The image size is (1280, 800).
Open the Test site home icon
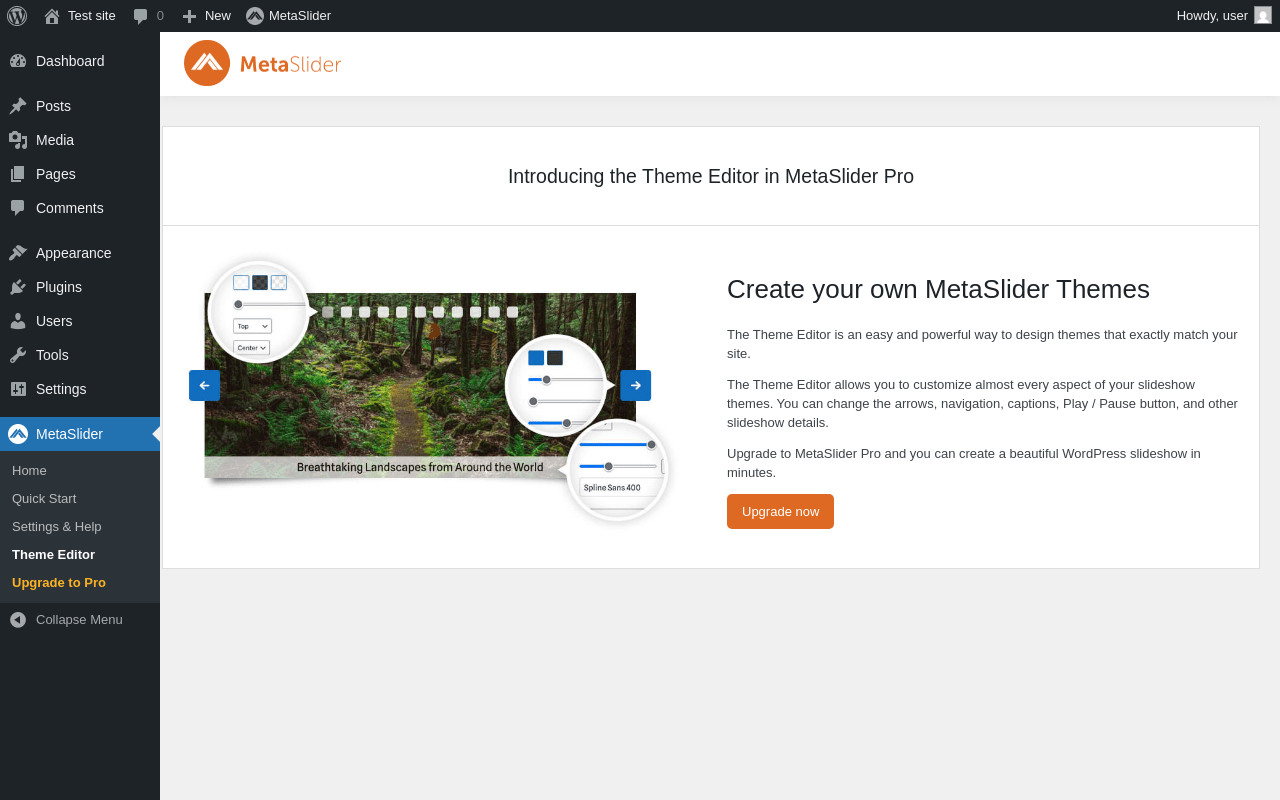(52, 16)
